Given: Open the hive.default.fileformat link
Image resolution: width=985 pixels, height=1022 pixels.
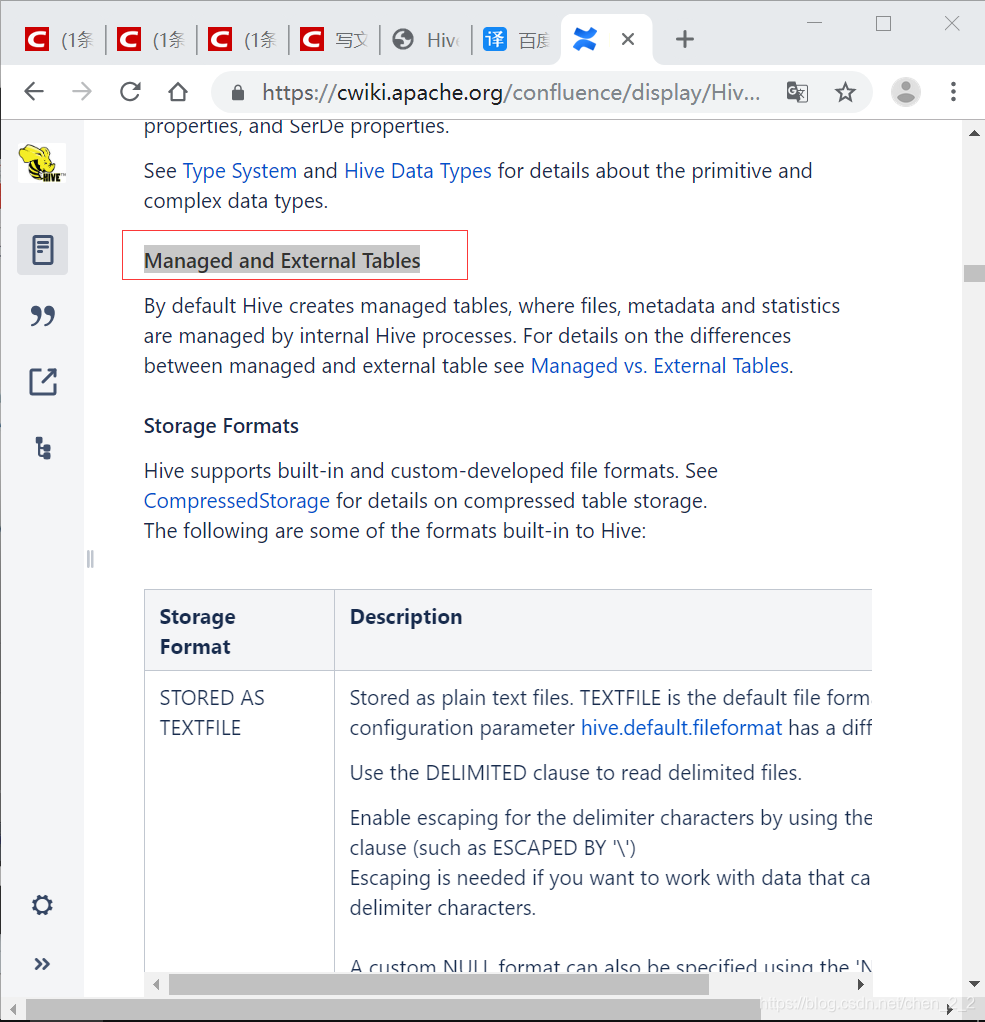Looking at the screenshot, I should tap(681, 727).
